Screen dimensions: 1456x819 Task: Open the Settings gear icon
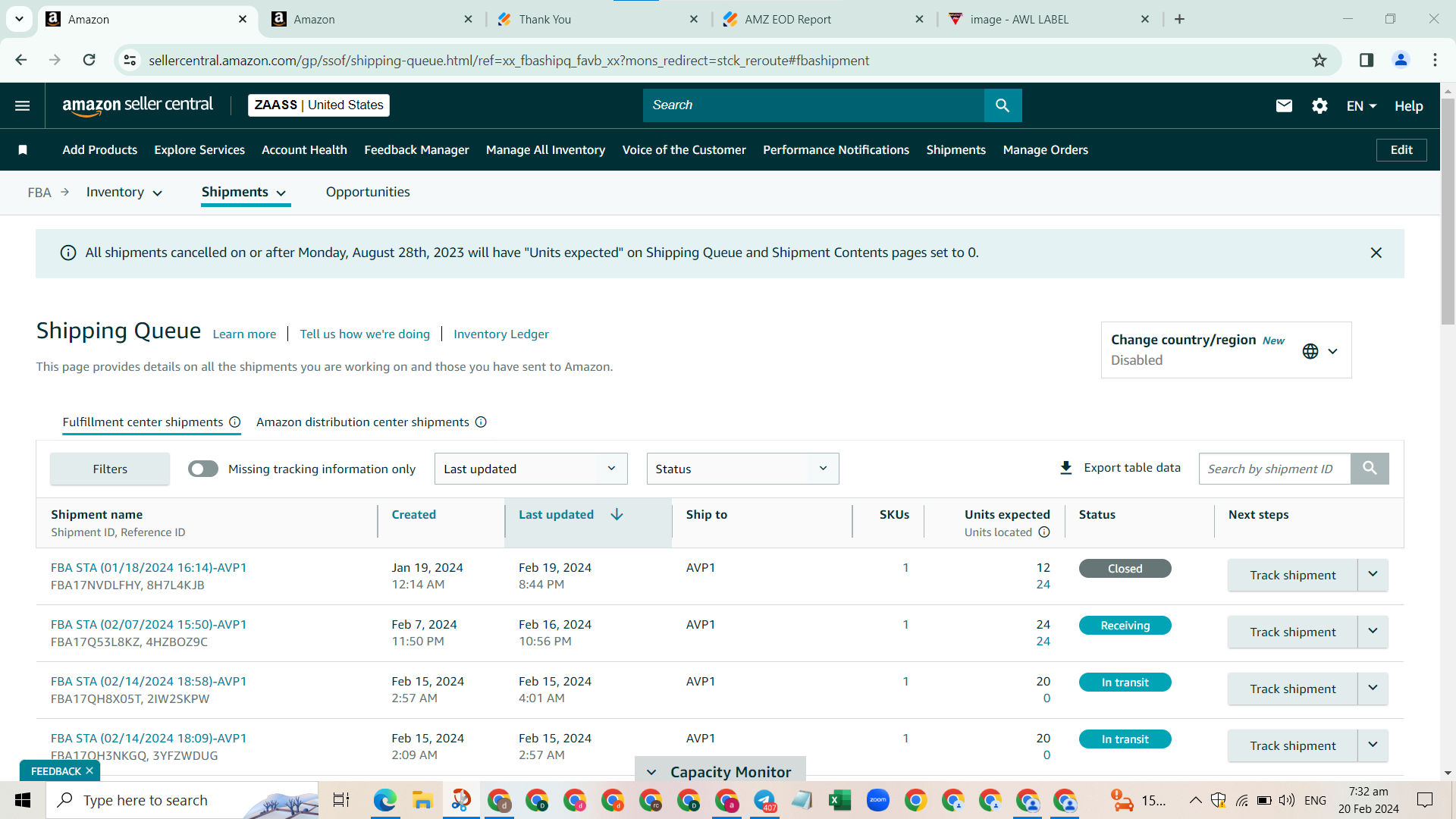pos(1319,106)
